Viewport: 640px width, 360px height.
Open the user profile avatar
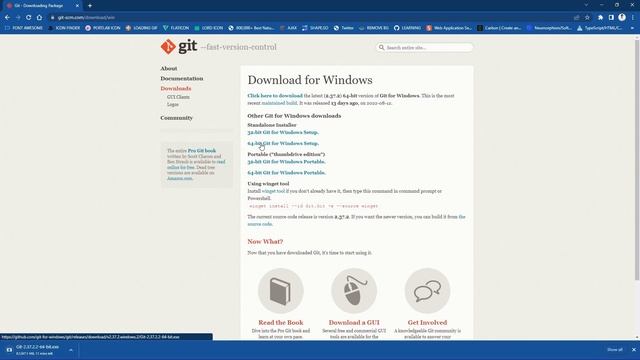pos(622,18)
